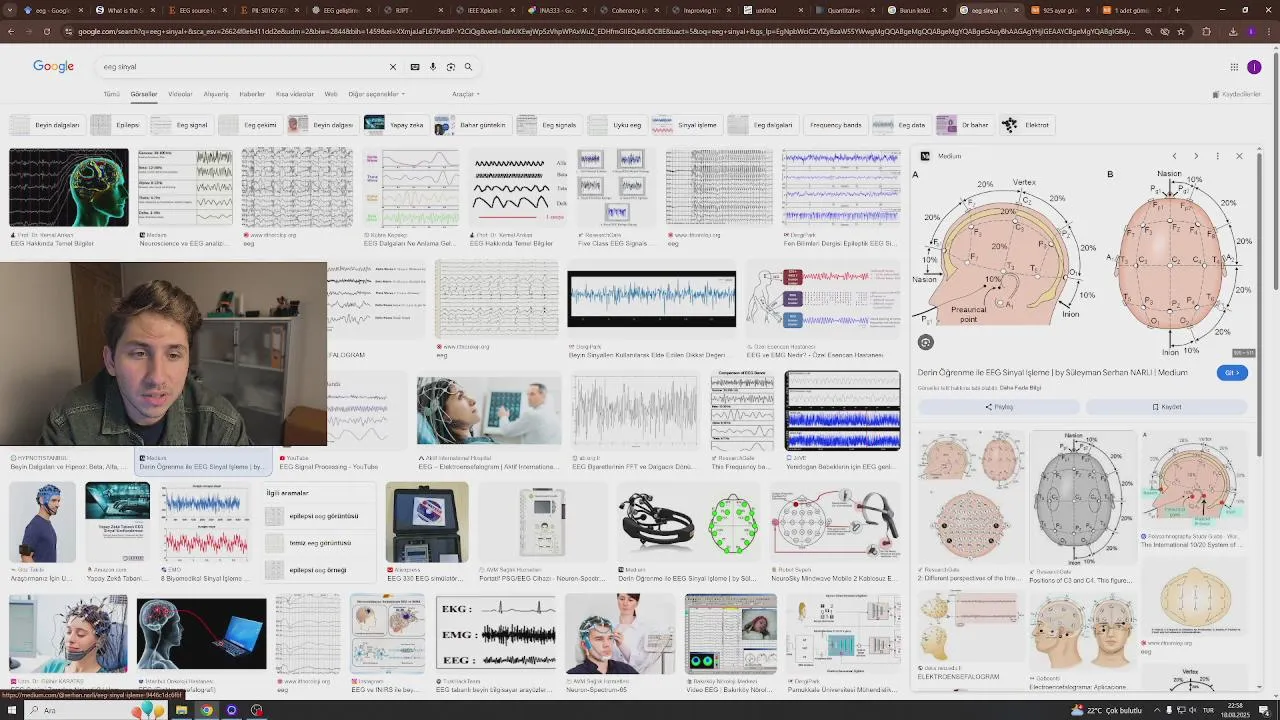Select the Epilepsi filter chip
The width and height of the screenshot is (1280, 720).
pyautogui.click(x=117, y=125)
